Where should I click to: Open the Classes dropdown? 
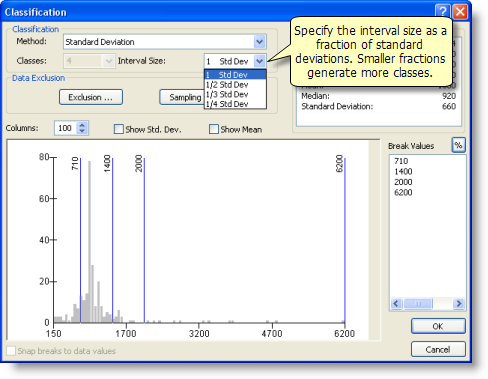point(108,61)
